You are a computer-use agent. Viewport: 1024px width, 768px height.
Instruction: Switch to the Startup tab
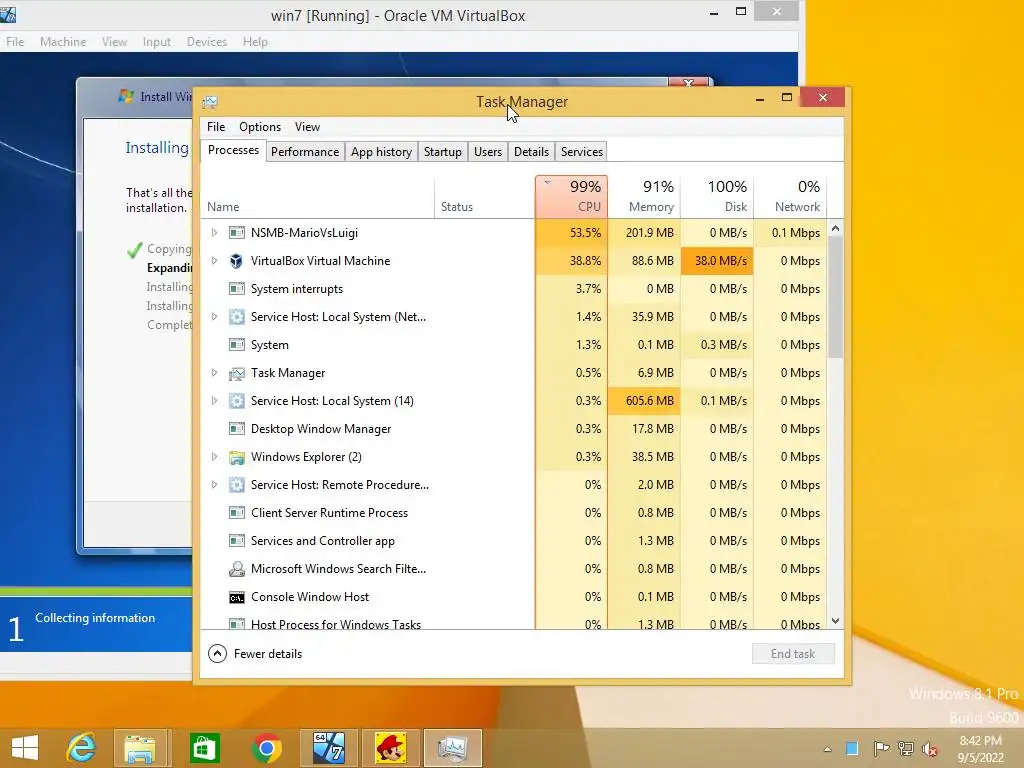(x=443, y=152)
